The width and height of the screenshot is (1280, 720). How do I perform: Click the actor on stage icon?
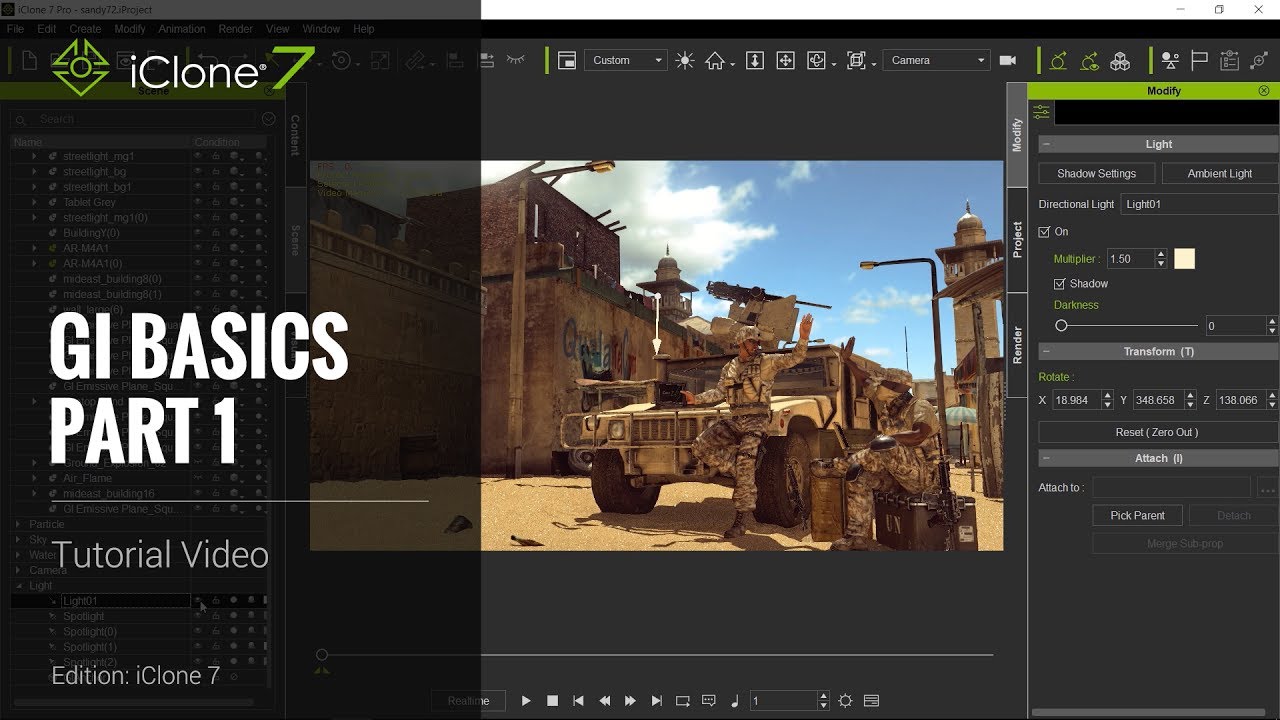(x=1170, y=61)
